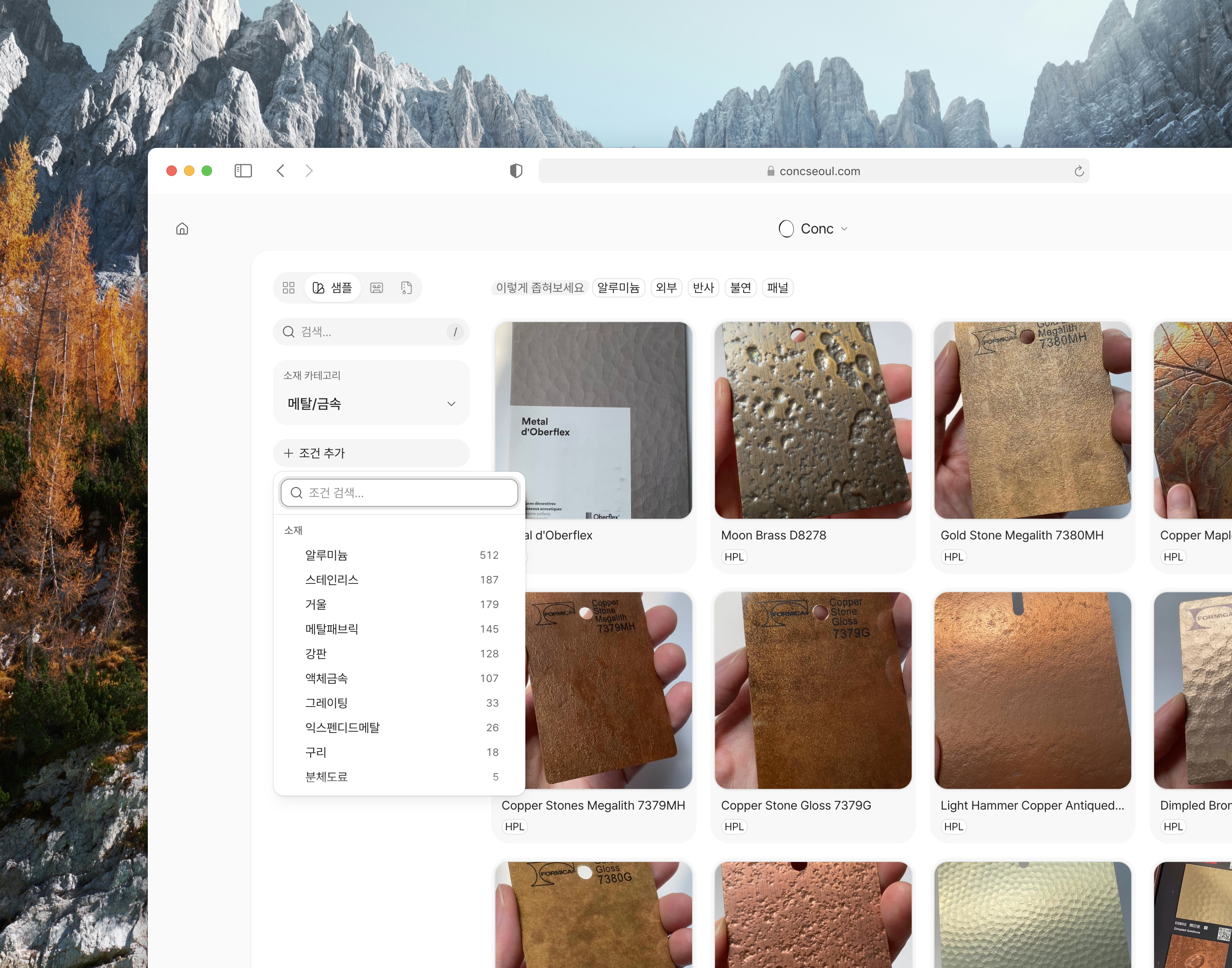The image size is (1232, 968).
Task: Click the HPL tag under Light Hammer Copper
Action: 953,827
